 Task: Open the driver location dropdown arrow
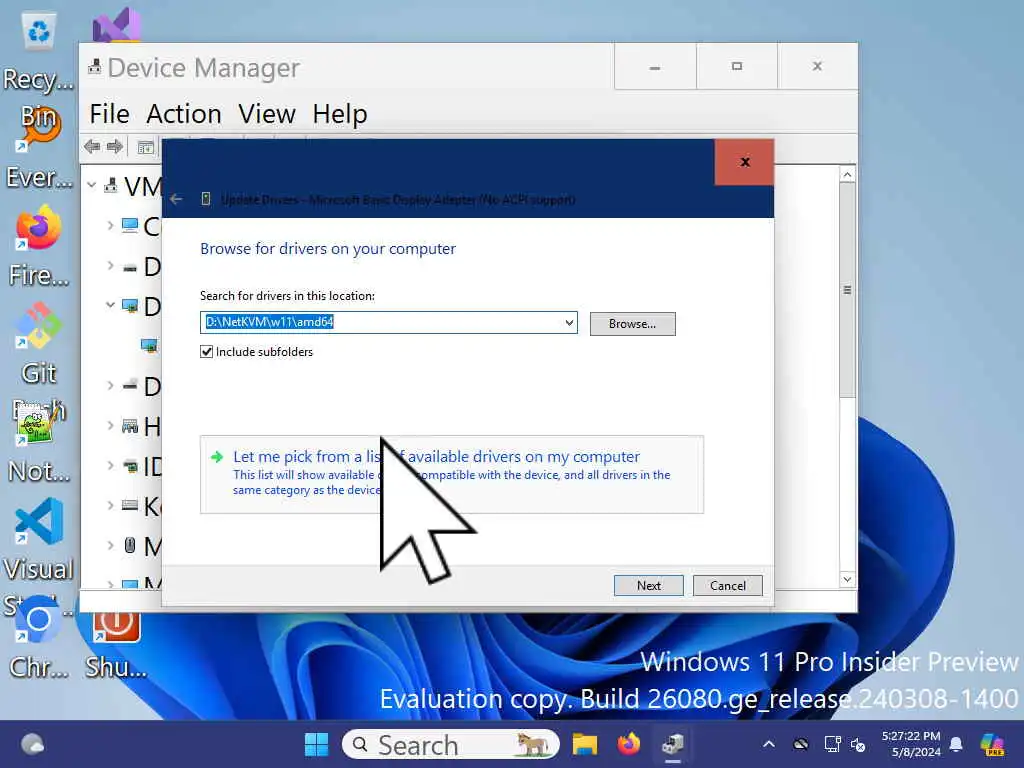point(569,323)
